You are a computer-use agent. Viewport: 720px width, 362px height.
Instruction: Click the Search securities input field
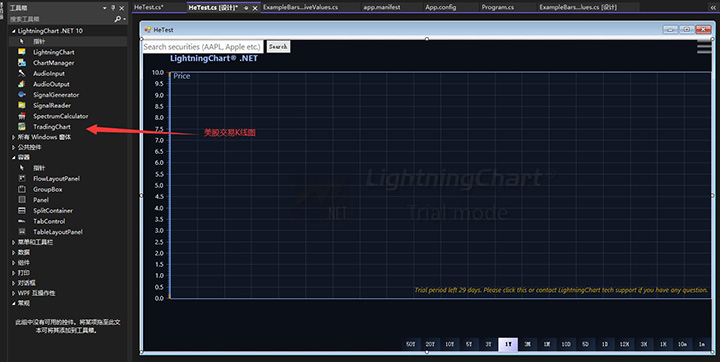(202, 47)
